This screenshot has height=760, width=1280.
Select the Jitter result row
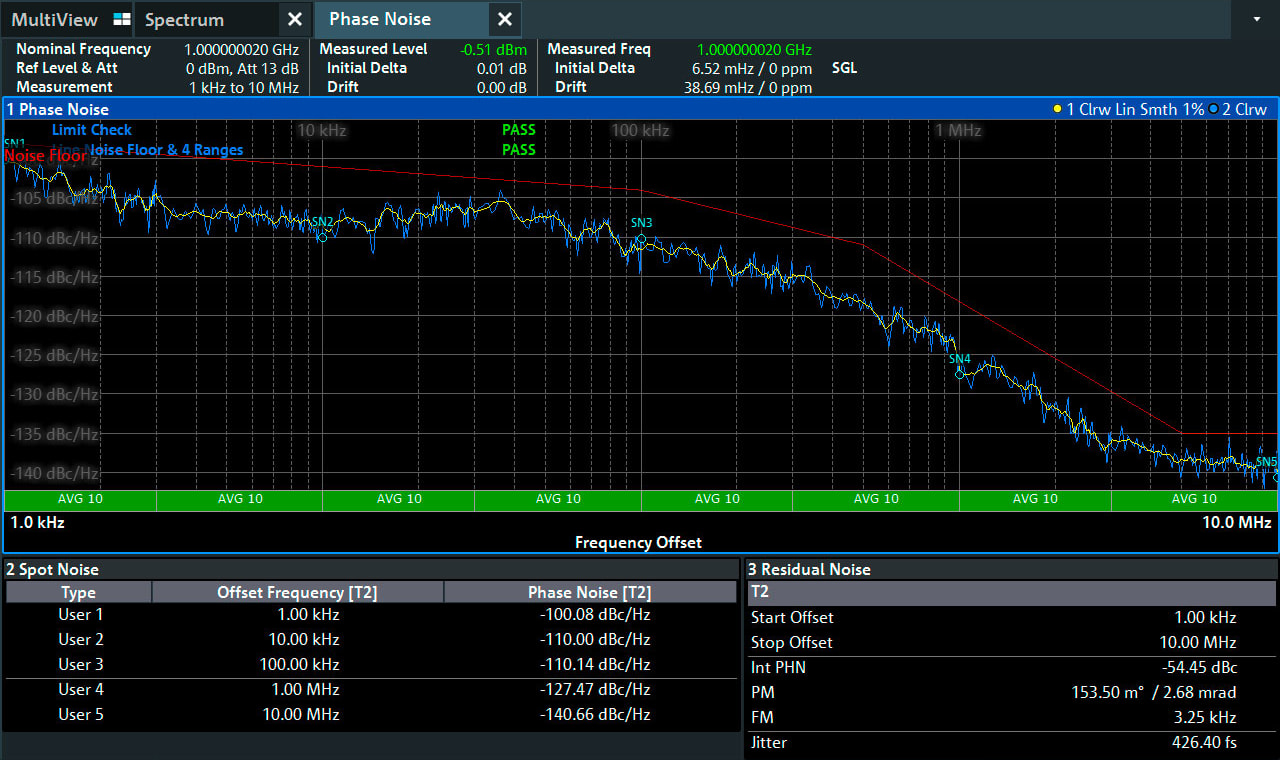[1012, 742]
